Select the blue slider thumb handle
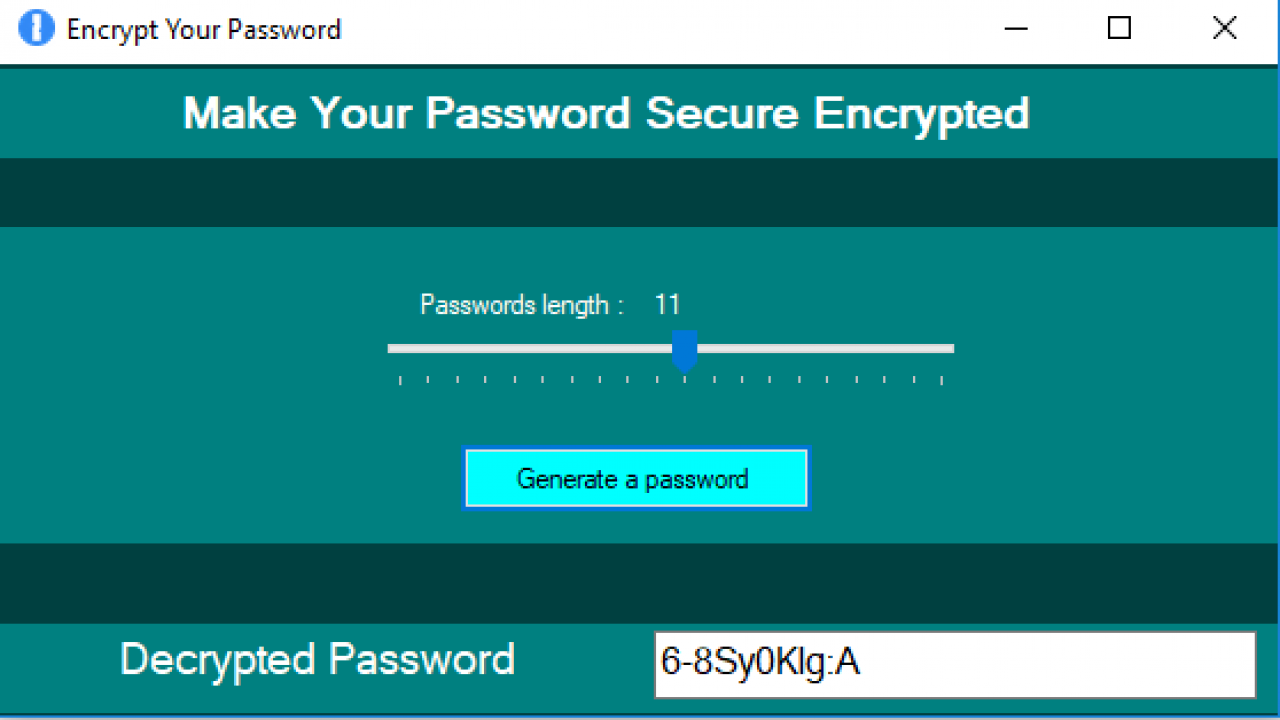1280x720 pixels. coord(684,350)
